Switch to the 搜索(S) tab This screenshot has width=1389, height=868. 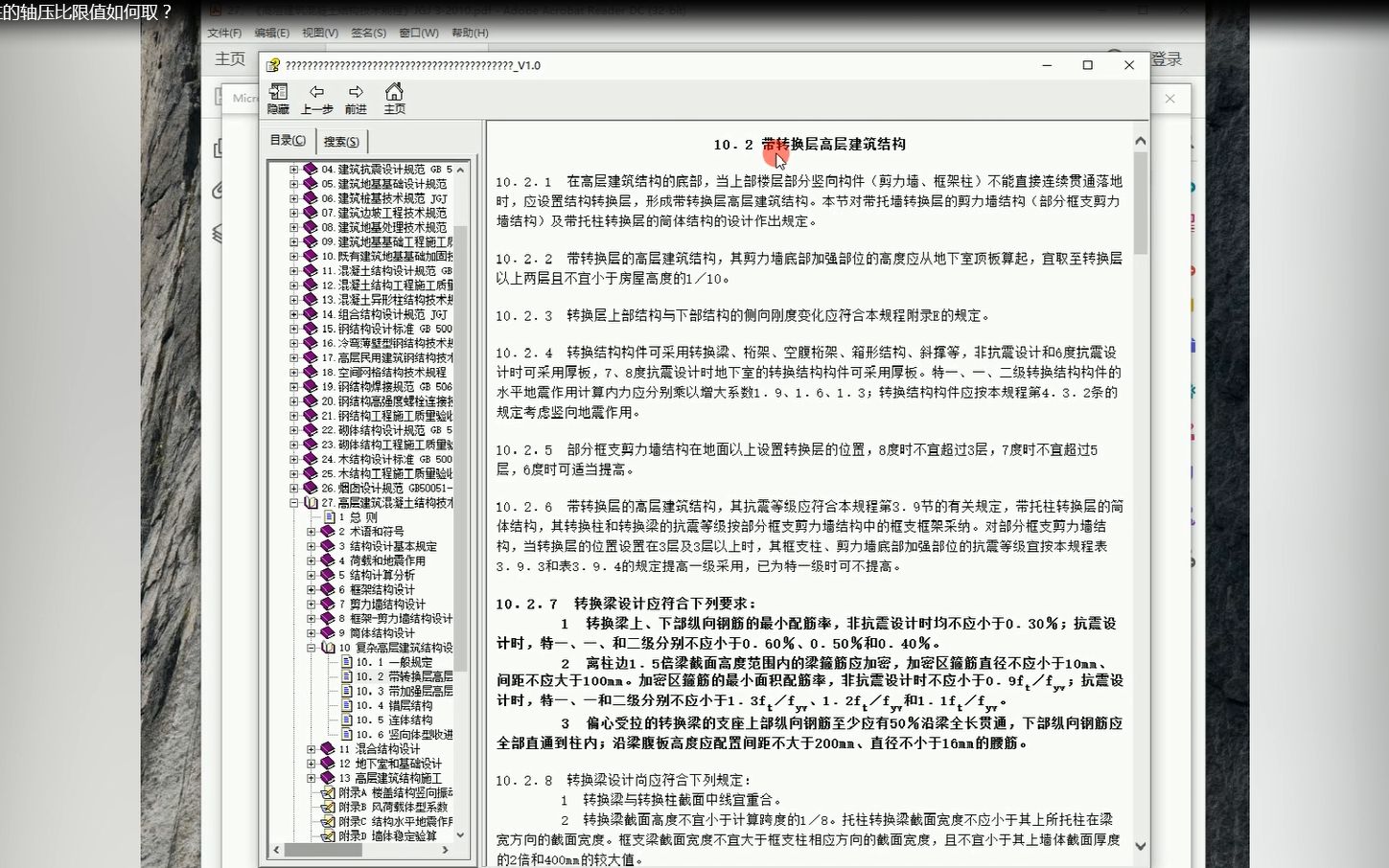tap(341, 141)
